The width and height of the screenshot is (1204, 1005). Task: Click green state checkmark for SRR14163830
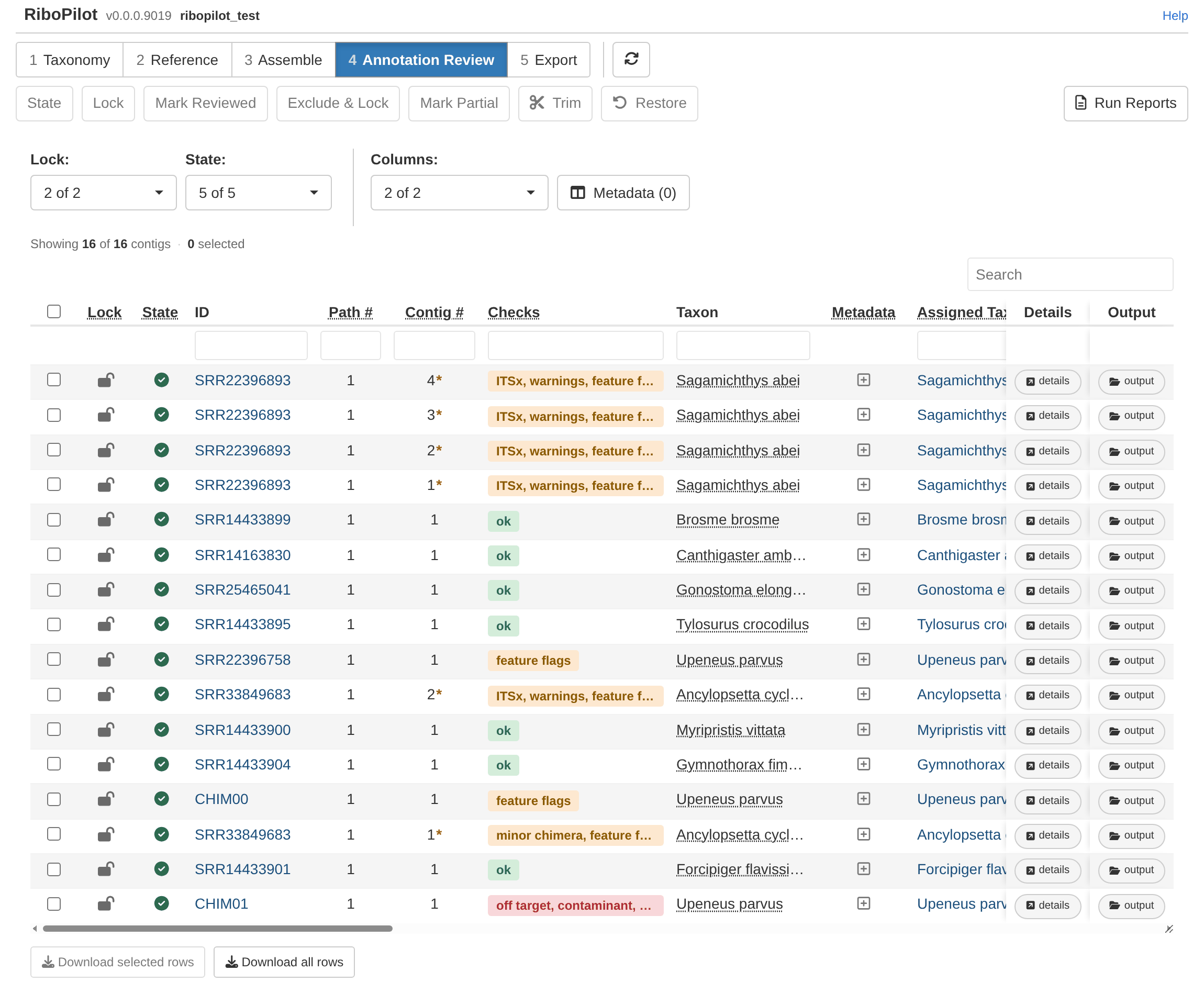pyautogui.click(x=162, y=554)
